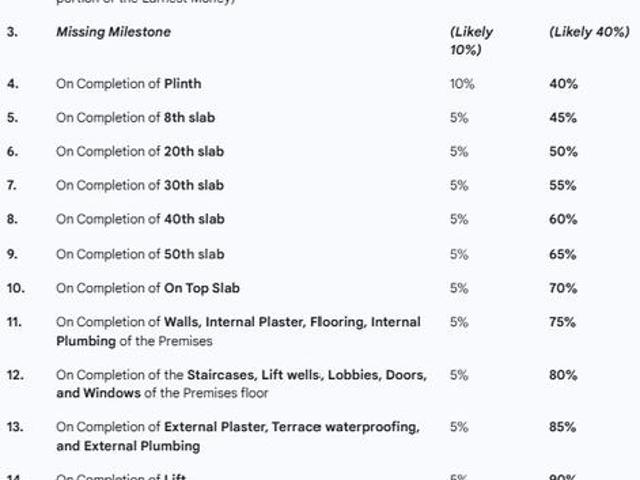Click the "On Completion of 8th slab" text
This screenshot has height=480, width=640.
pos(135,118)
